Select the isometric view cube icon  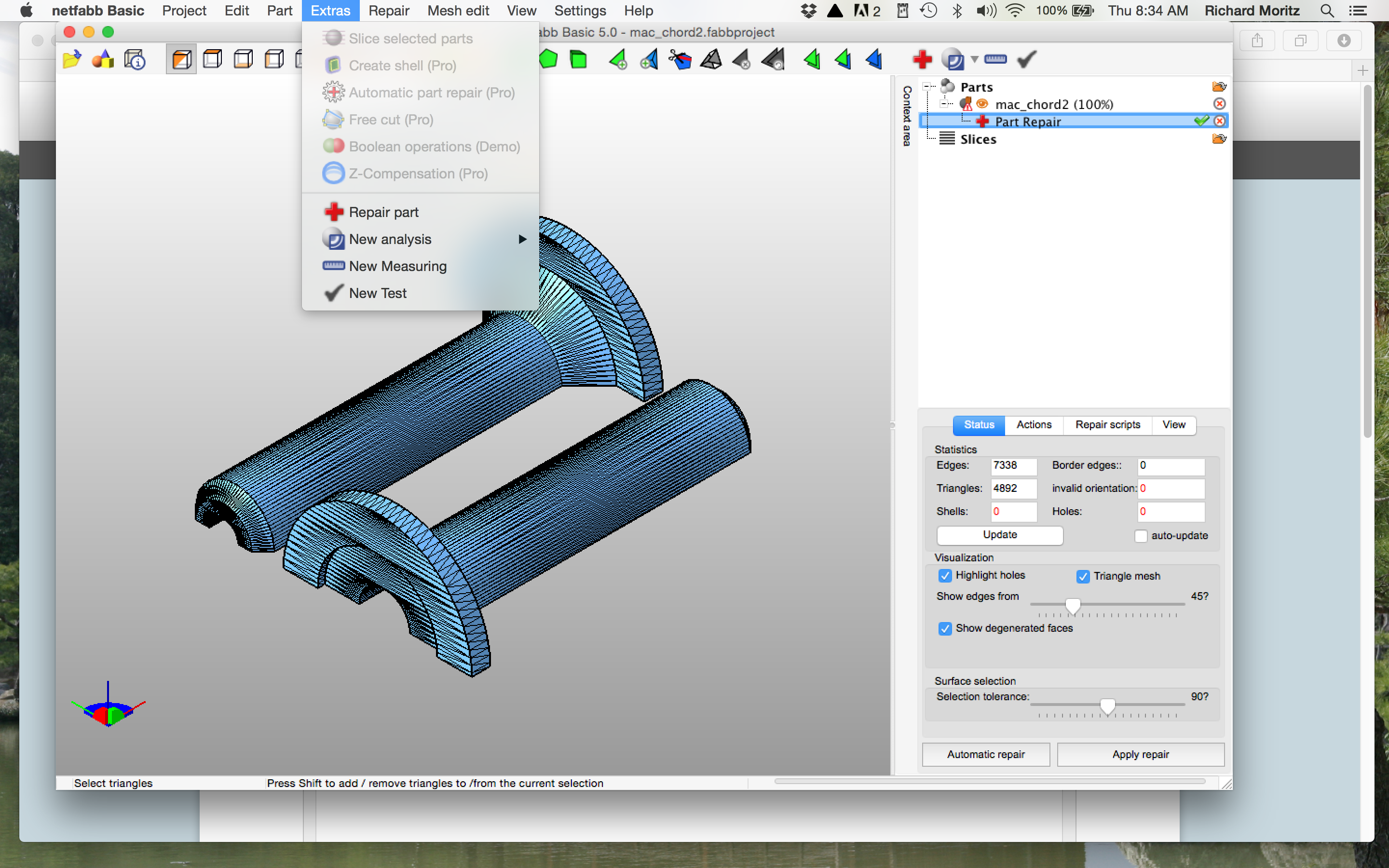pos(181,59)
